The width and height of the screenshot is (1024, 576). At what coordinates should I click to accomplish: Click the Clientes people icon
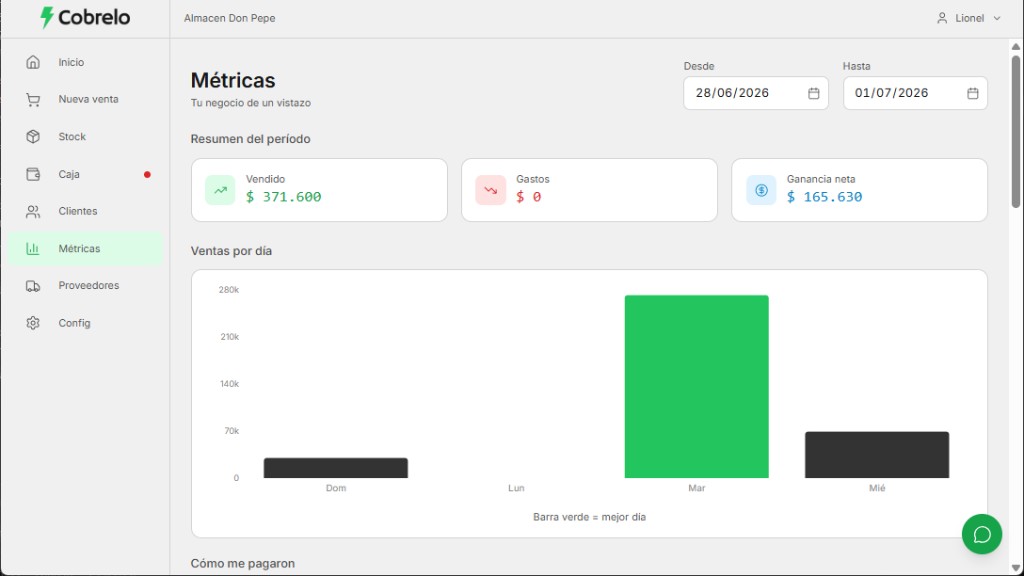pyautogui.click(x=33, y=212)
